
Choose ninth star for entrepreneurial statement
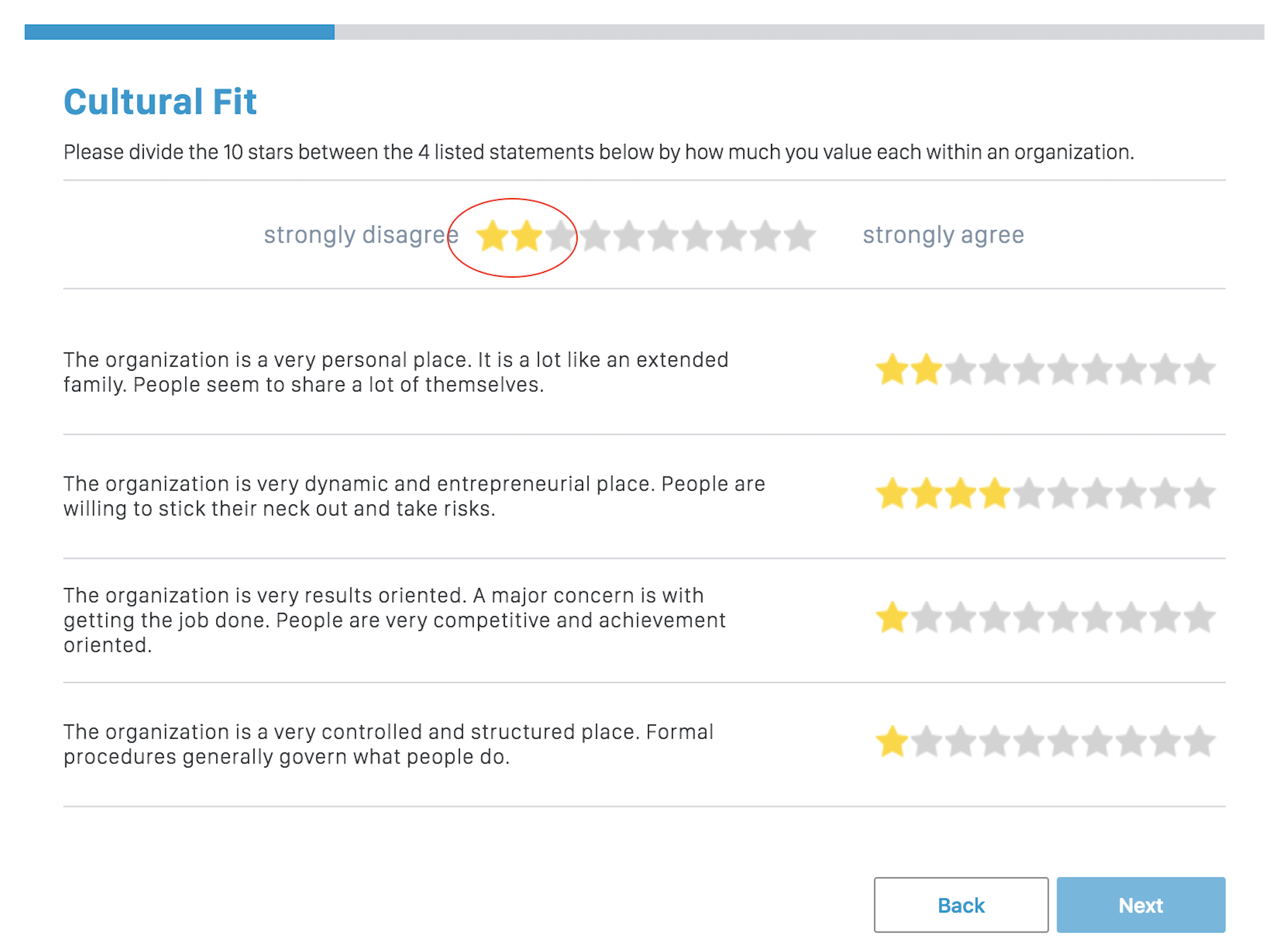(x=1165, y=493)
